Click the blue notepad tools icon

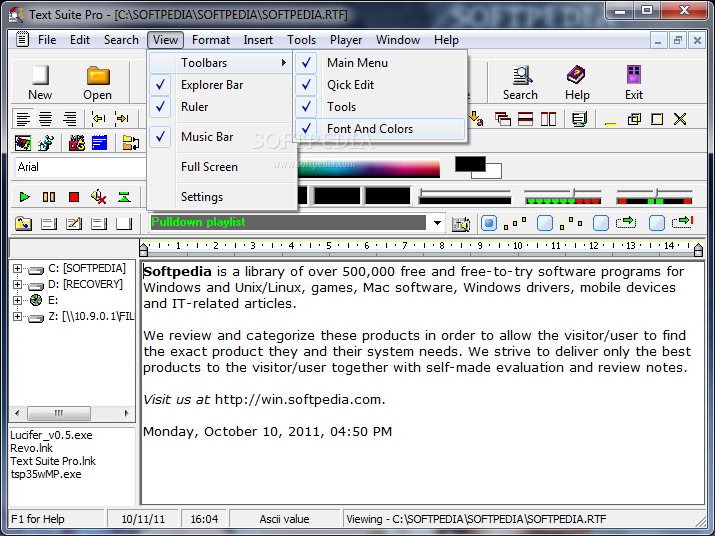click(x=99, y=143)
